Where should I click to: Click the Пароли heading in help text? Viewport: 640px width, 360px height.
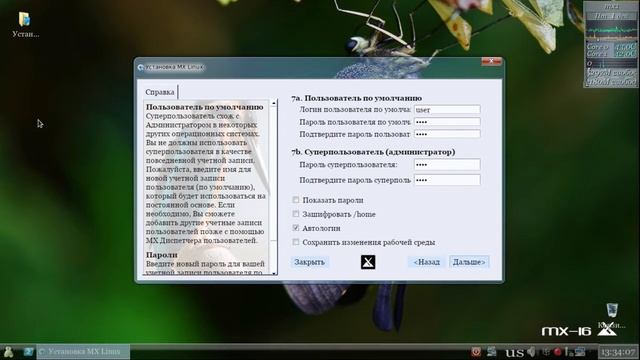click(x=162, y=255)
